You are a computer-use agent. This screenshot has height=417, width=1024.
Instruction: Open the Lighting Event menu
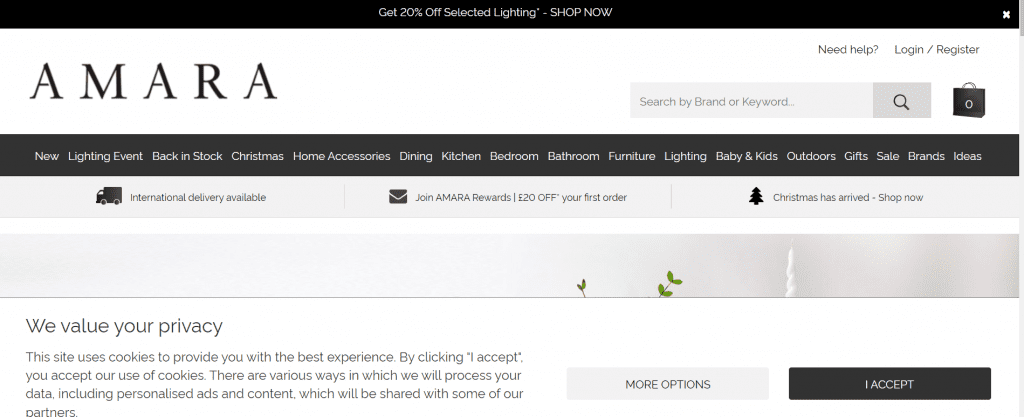click(x=105, y=156)
